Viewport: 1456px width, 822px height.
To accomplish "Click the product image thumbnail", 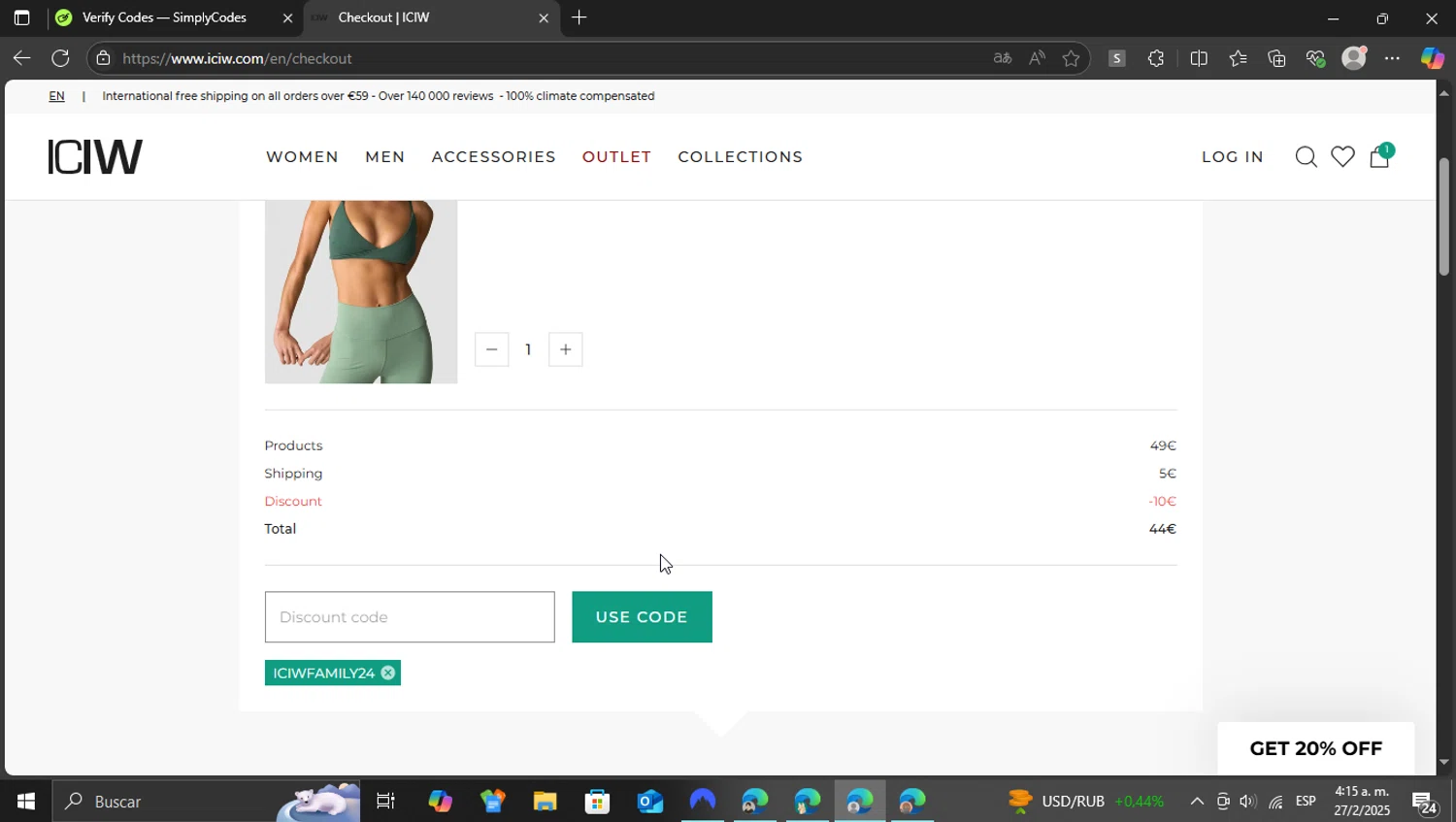I will [360, 292].
